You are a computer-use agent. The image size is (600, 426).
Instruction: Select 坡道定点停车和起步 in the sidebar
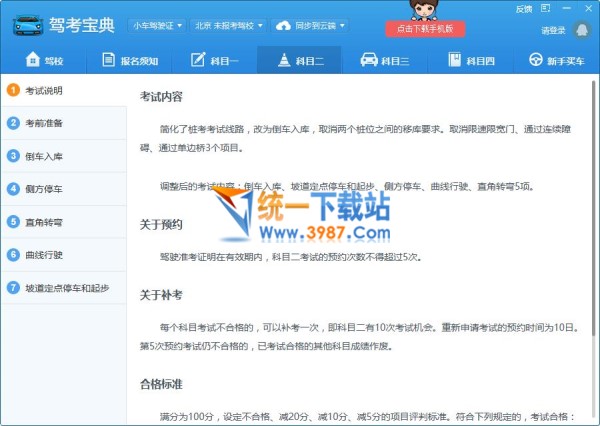[64, 287]
